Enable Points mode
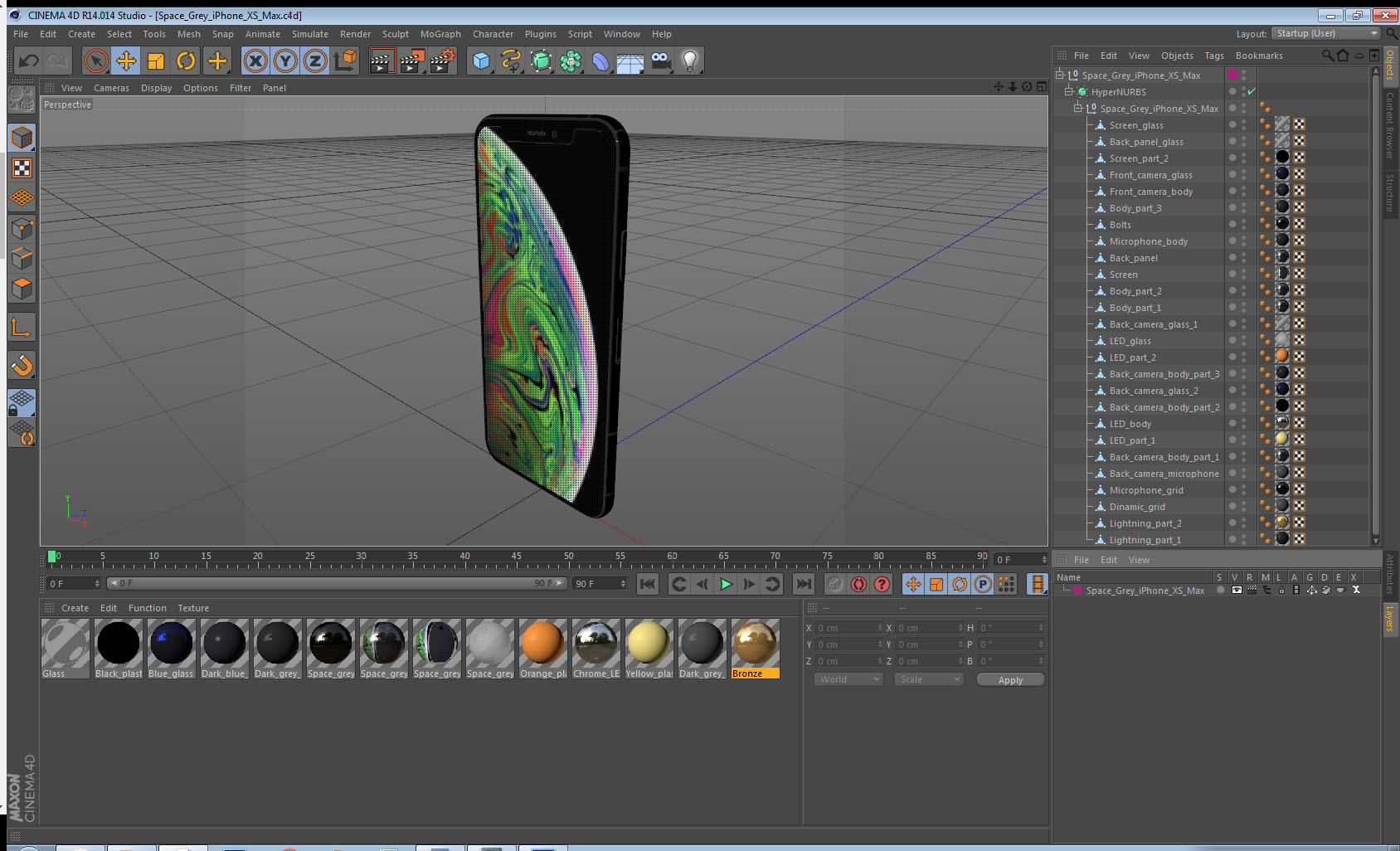Screen dimensions: 1400x851 (x=22, y=228)
